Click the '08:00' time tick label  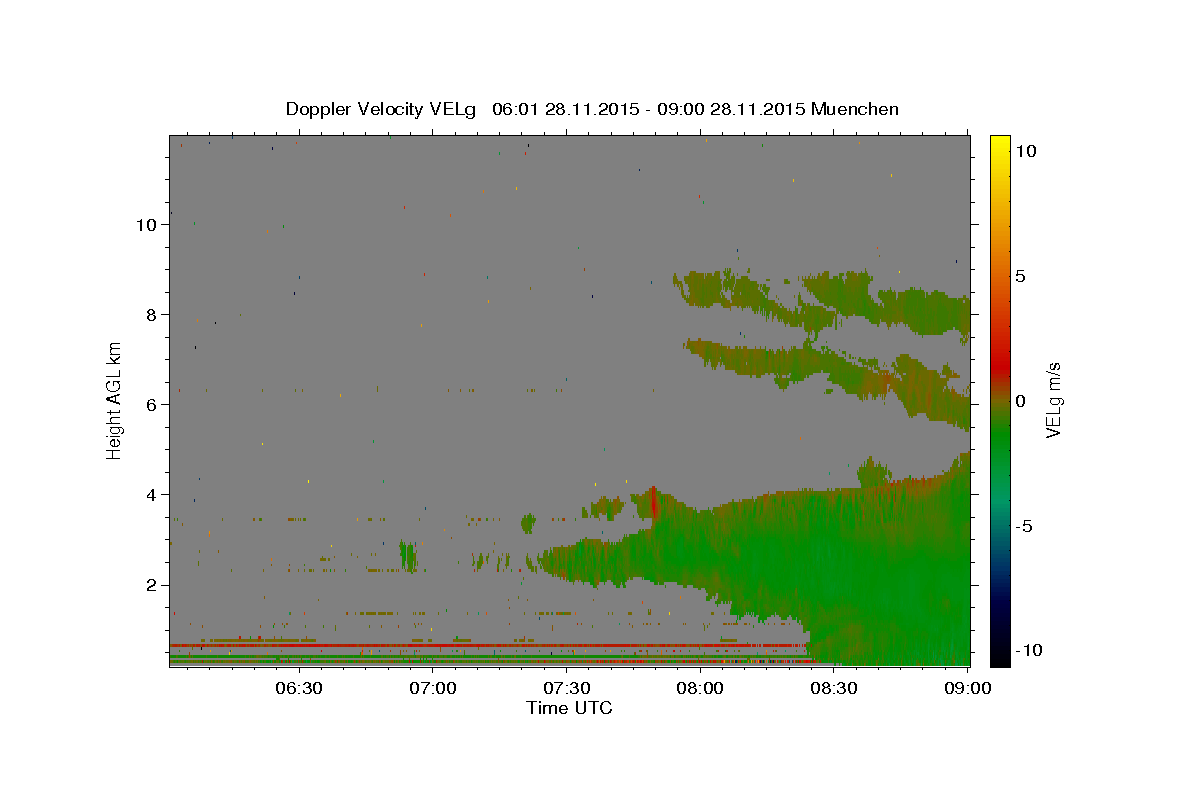(x=700, y=688)
